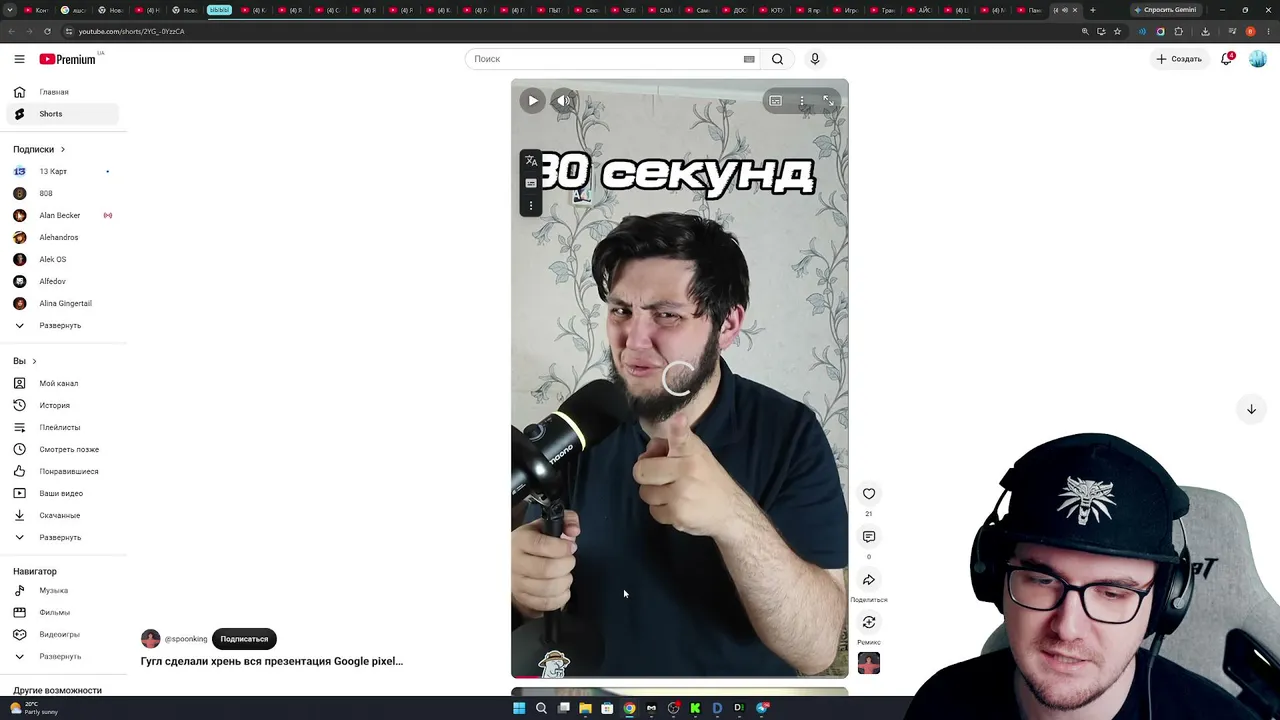Image resolution: width=1280 pixels, height=720 pixels.
Task: Expand the Вы list with Развернуть
Action: (x=62, y=537)
